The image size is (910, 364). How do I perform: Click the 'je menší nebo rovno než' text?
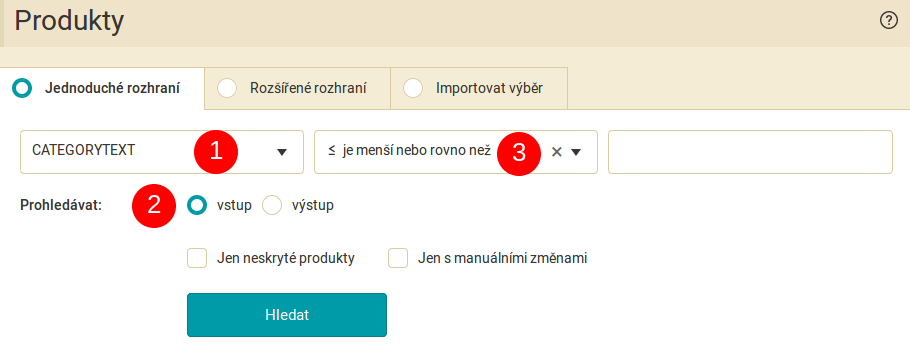click(417, 151)
